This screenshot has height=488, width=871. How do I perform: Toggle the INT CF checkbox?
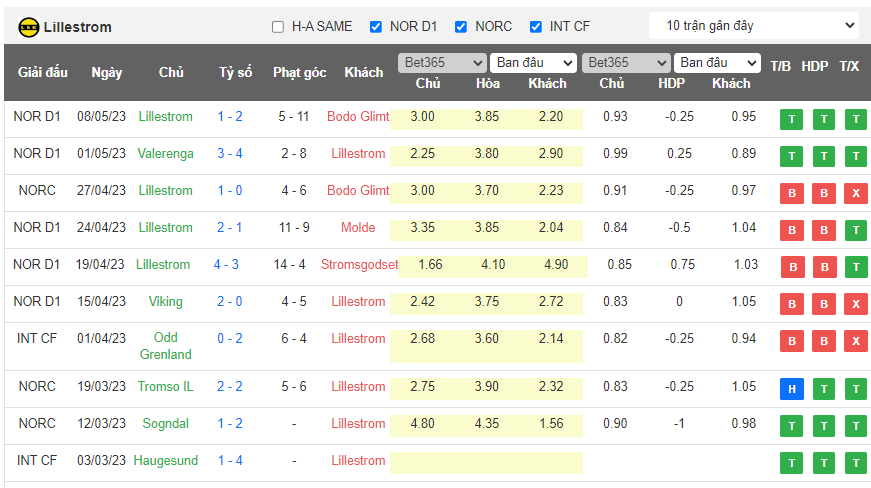tap(536, 27)
